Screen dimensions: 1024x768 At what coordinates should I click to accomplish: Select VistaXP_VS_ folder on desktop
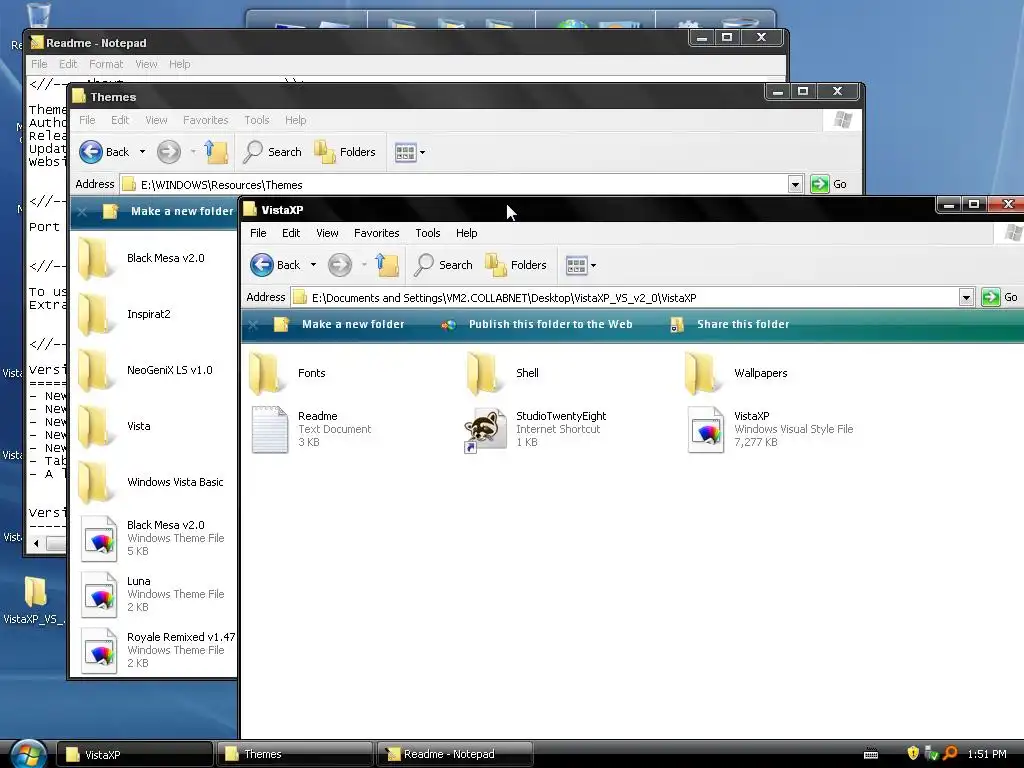point(34,601)
